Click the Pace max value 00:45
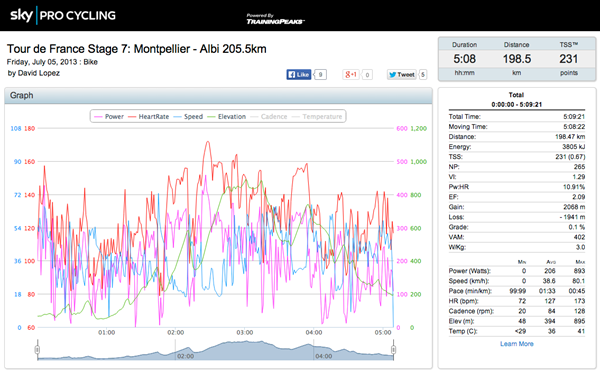The width and height of the screenshot is (600, 372). [x=577, y=291]
